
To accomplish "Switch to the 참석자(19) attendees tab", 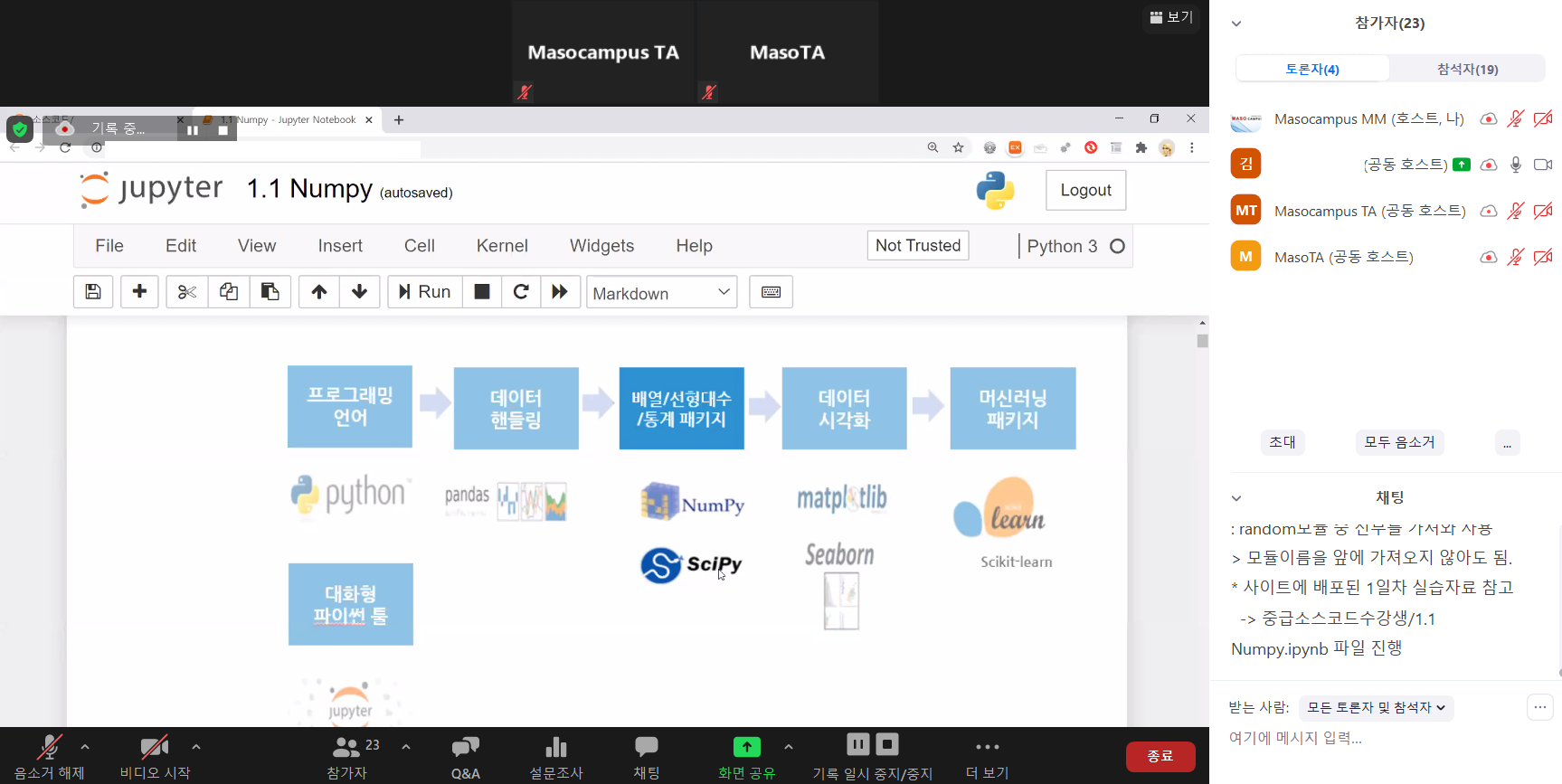I will 1467,69.
